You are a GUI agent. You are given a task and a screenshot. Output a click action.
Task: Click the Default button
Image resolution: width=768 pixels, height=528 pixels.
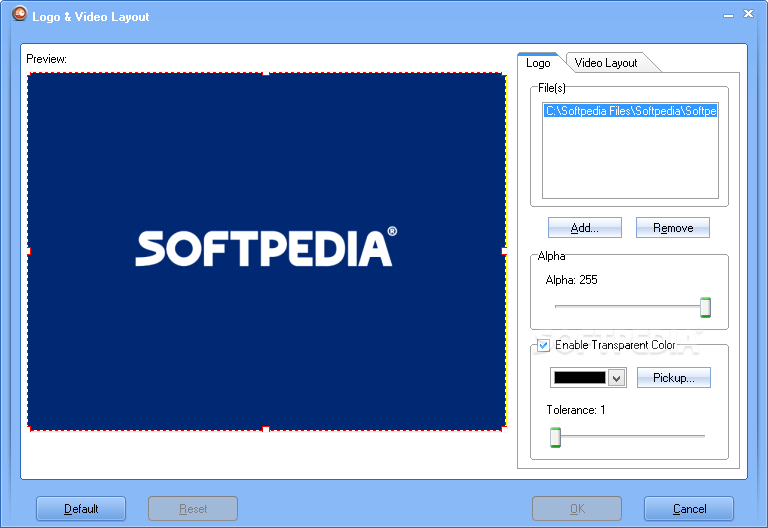click(81, 509)
